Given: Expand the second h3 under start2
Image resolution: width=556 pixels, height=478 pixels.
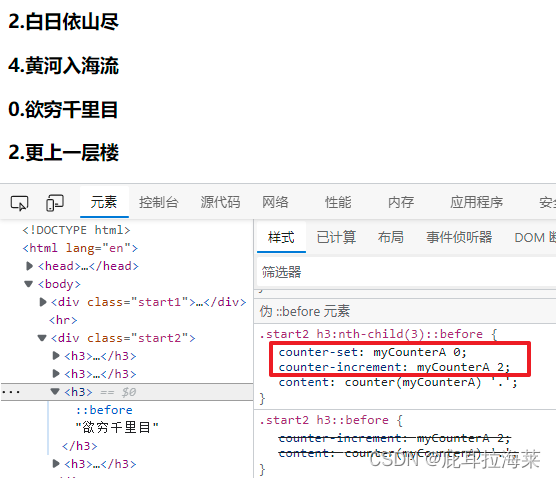Looking at the screenshot, I should point(56,374).
